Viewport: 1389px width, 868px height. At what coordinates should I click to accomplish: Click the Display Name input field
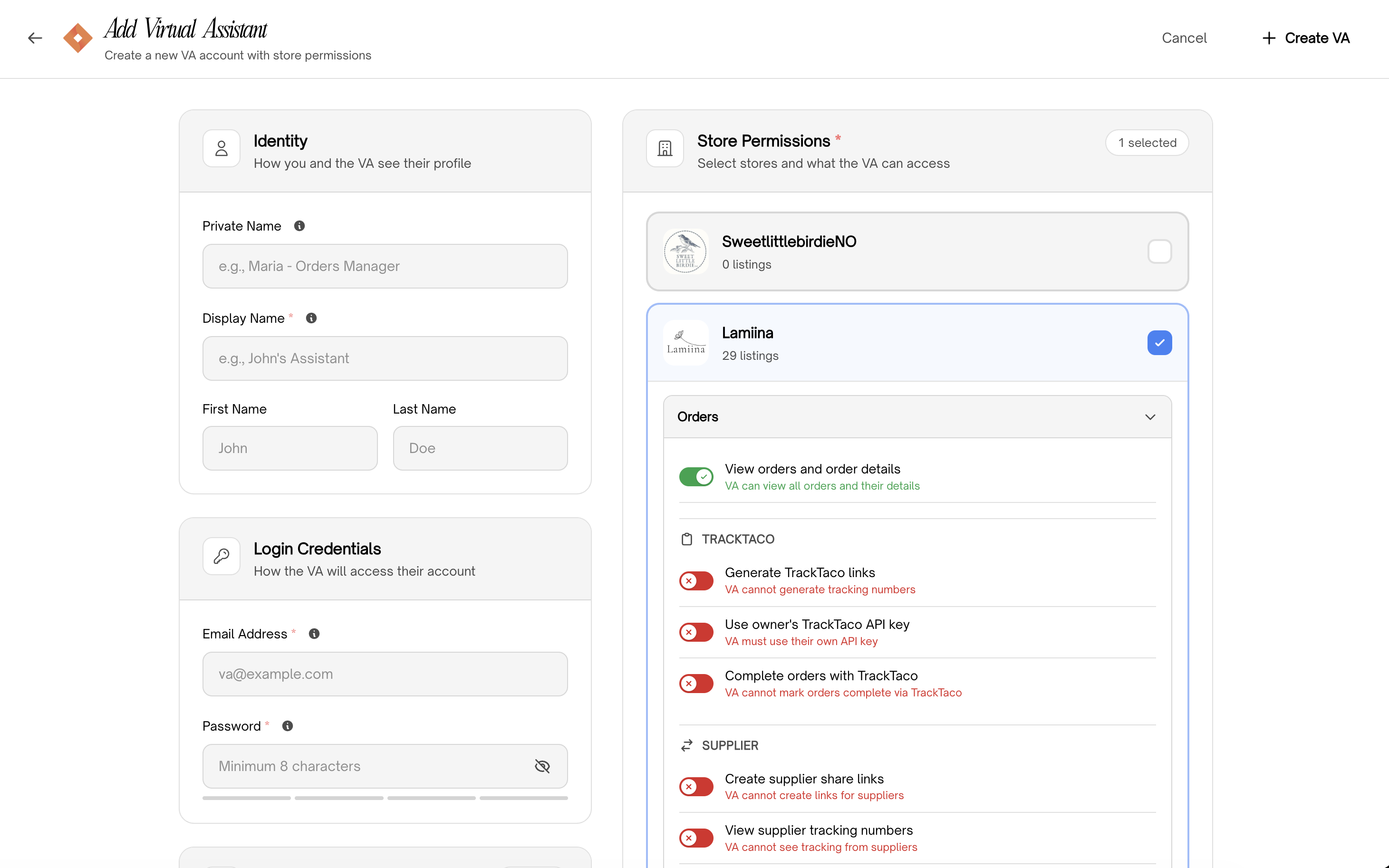[x=385, y=358]
